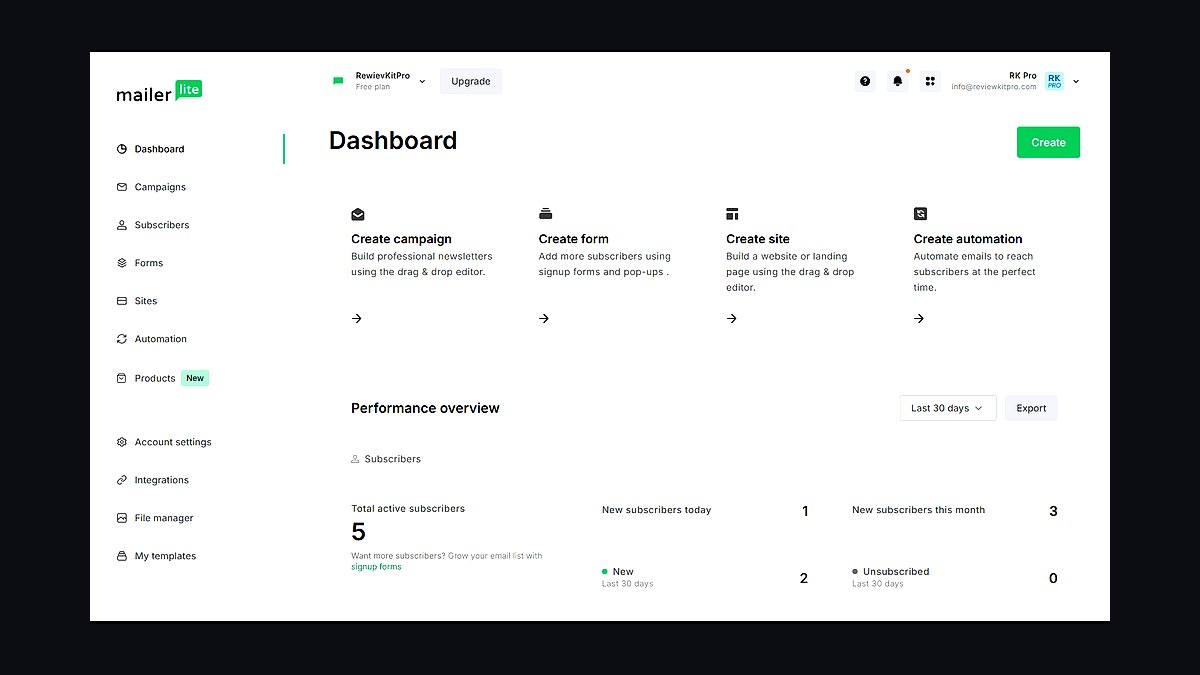Click the Create automation icon
The height and width of the screenshot is (675, 1200).
pos(920,214)
